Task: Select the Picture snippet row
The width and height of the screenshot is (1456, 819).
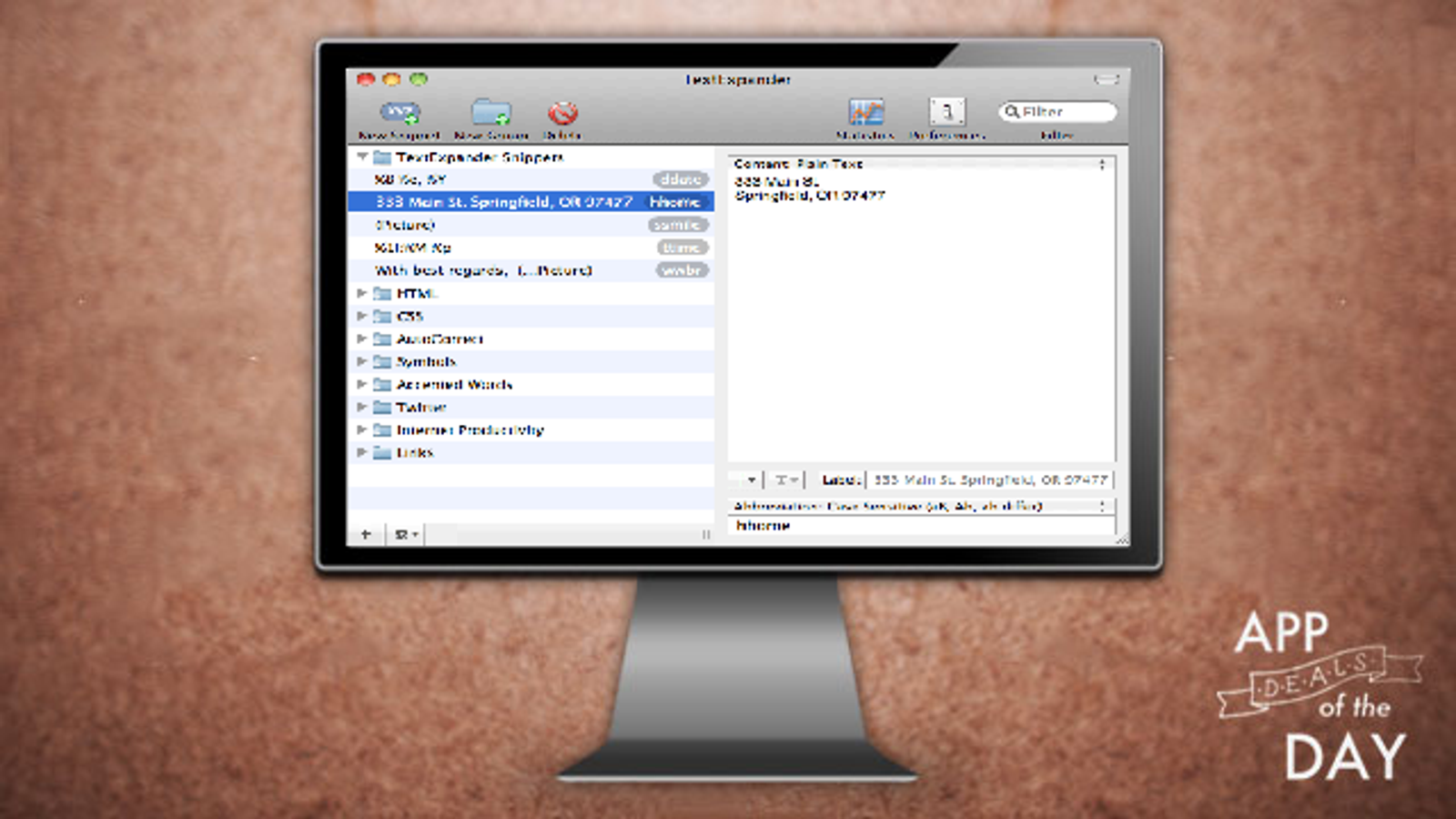Action: 531,225
